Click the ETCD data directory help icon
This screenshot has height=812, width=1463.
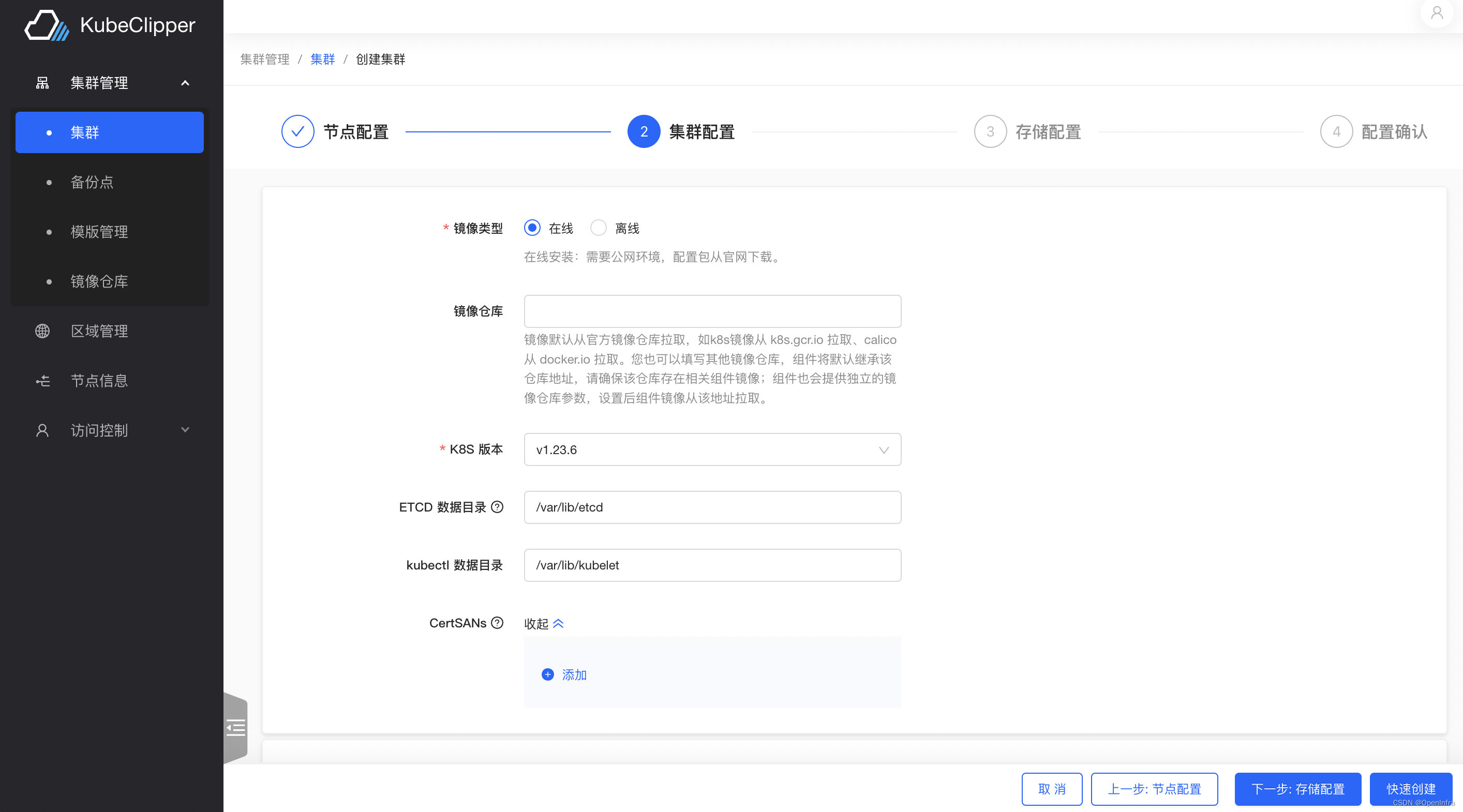click(497, 507)
